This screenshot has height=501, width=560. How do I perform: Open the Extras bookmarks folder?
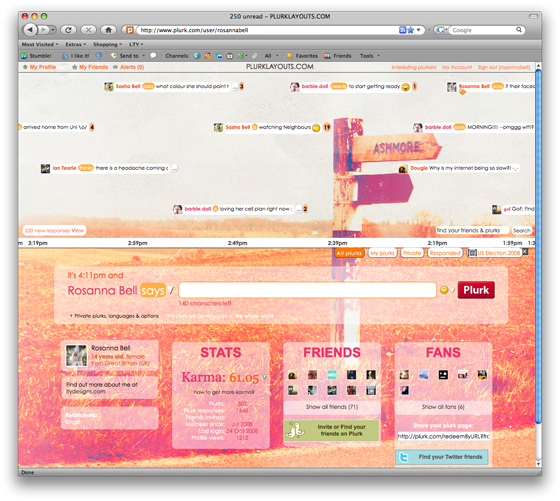(x=75, y=44)
